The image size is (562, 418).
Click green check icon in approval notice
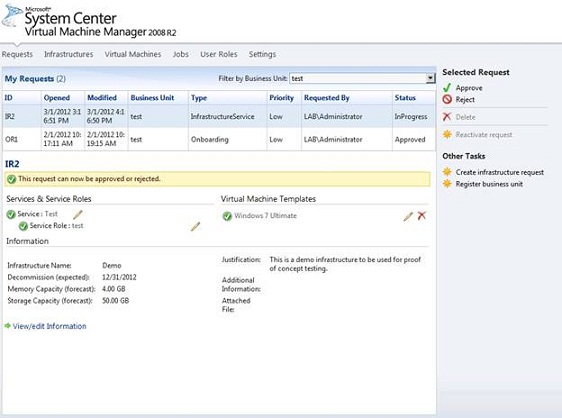coord(11,179)
